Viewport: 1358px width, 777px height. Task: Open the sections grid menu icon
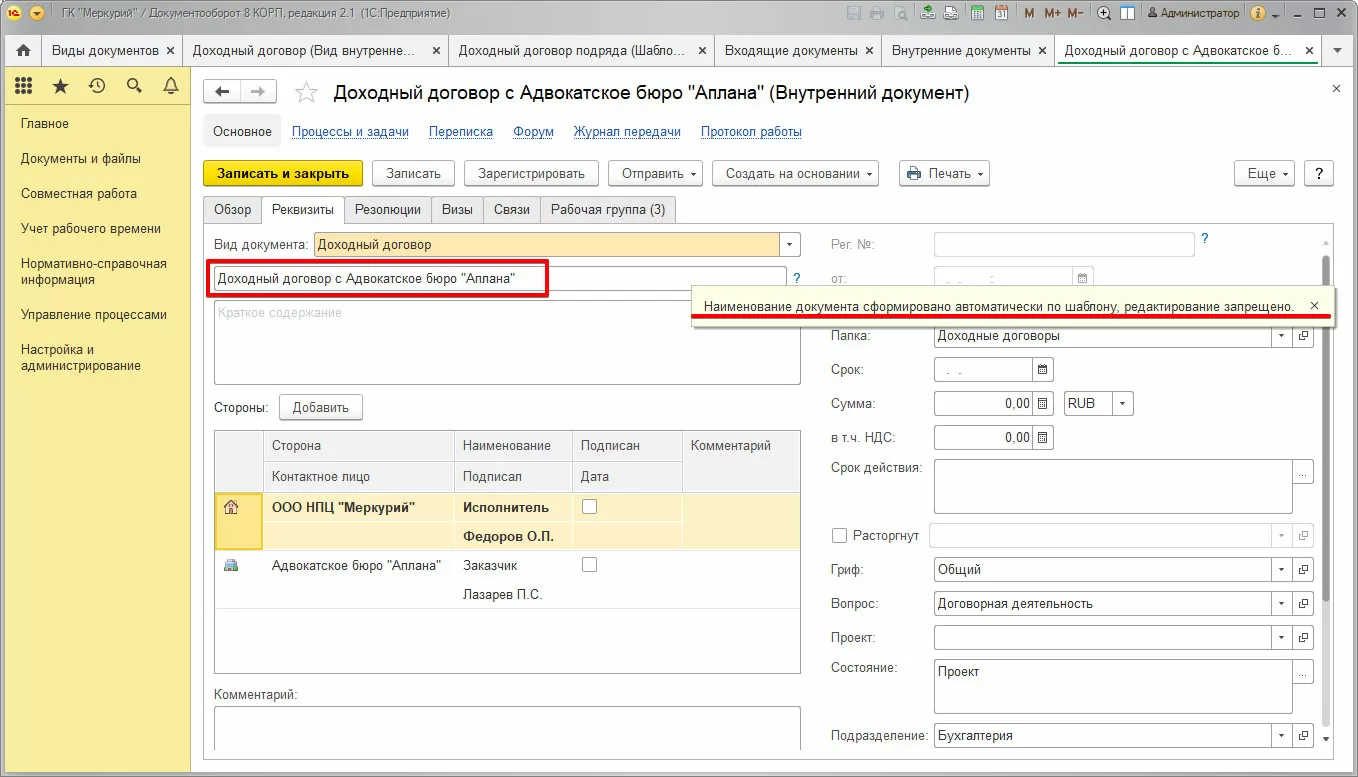tap(24, 87)
